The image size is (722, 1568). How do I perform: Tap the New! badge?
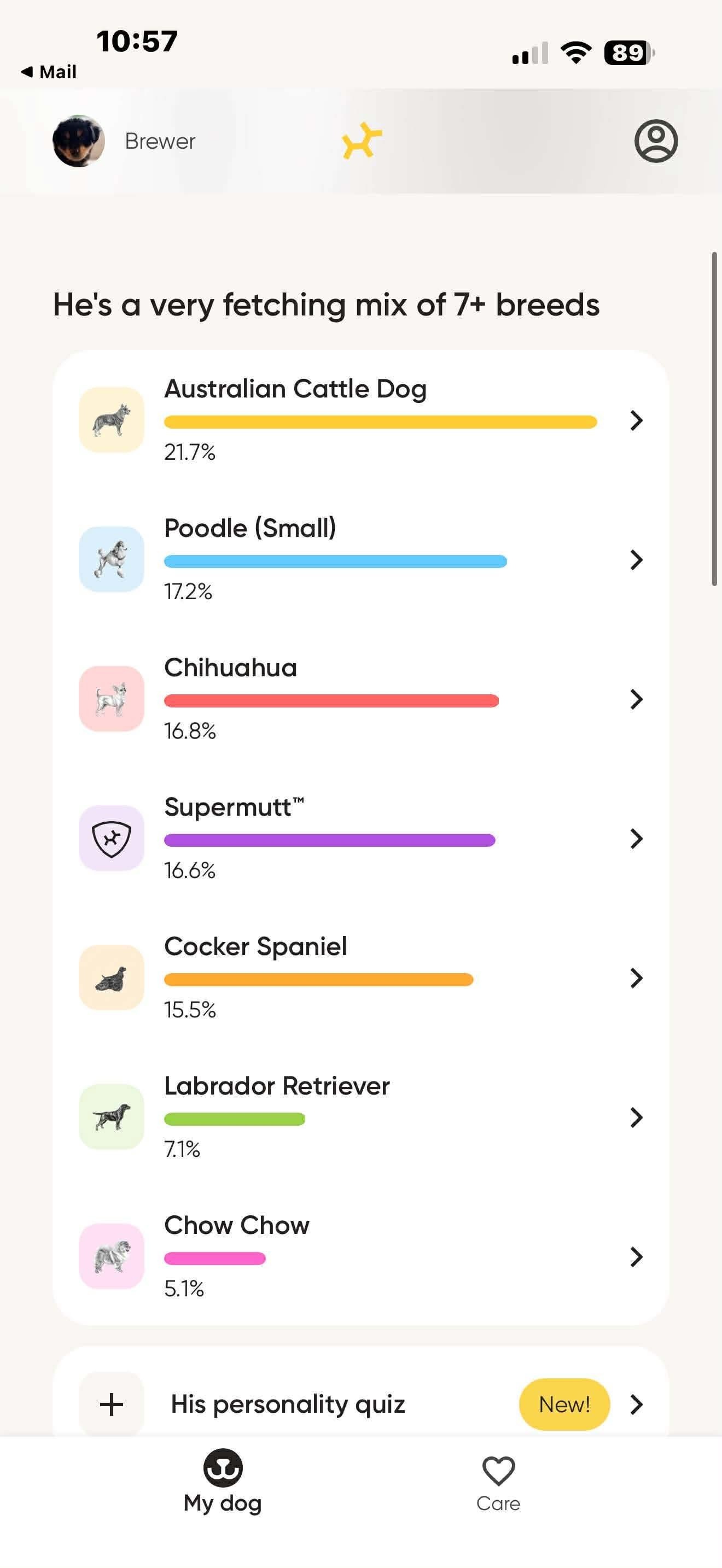click(x=564, y=1403)
